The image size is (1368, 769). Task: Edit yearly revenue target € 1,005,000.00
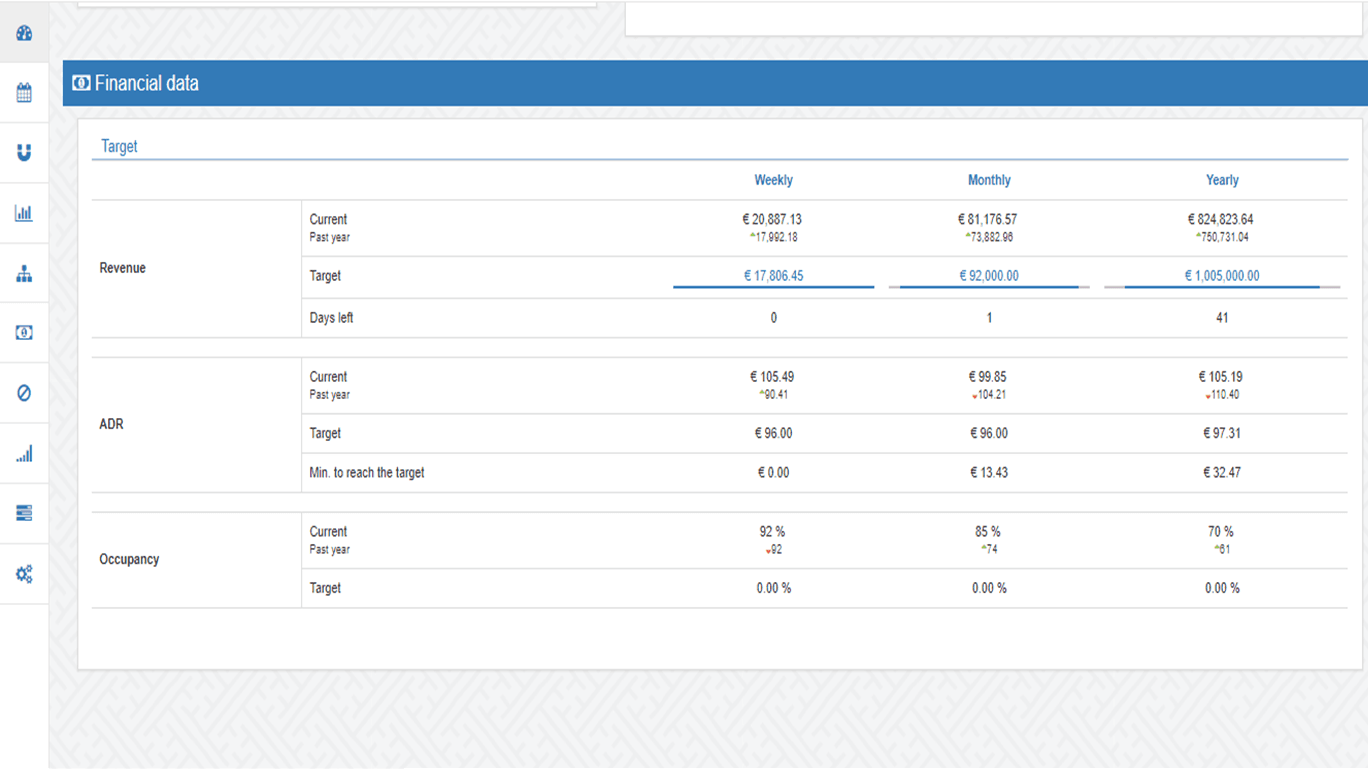point(1222,275)
